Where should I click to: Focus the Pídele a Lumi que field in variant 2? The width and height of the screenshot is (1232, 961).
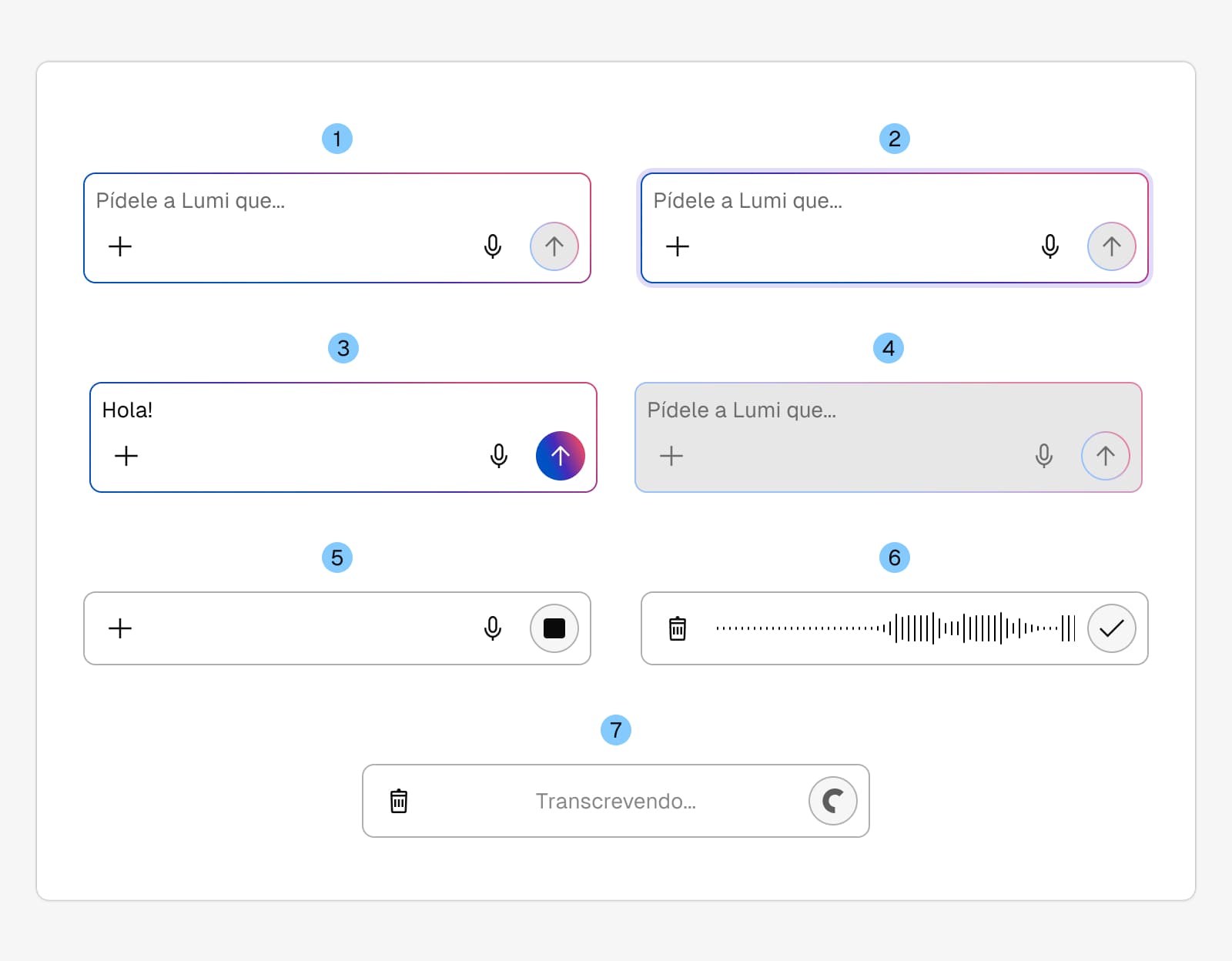(x=748, y=201)
